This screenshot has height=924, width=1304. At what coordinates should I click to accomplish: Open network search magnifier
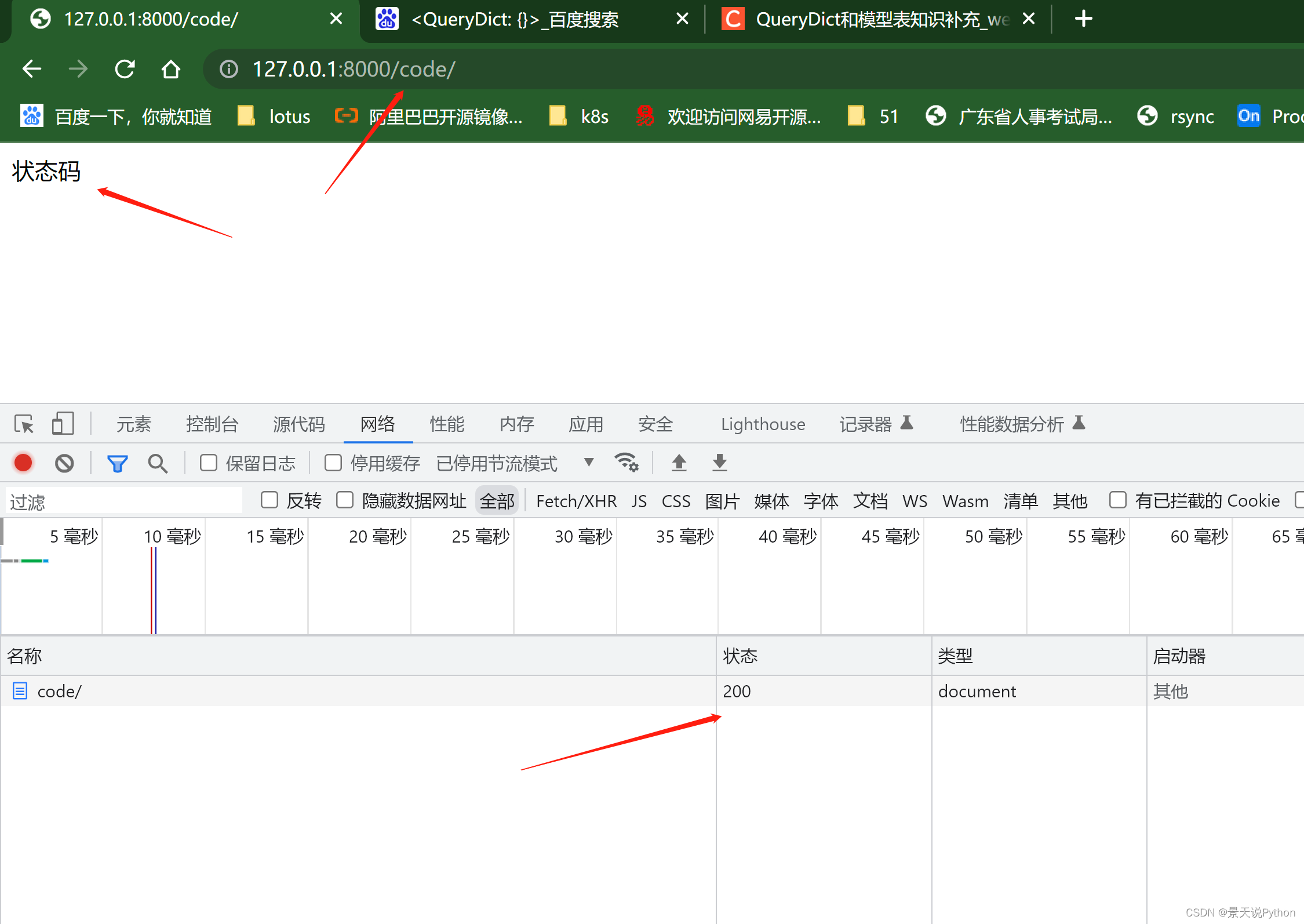point(158,463)
